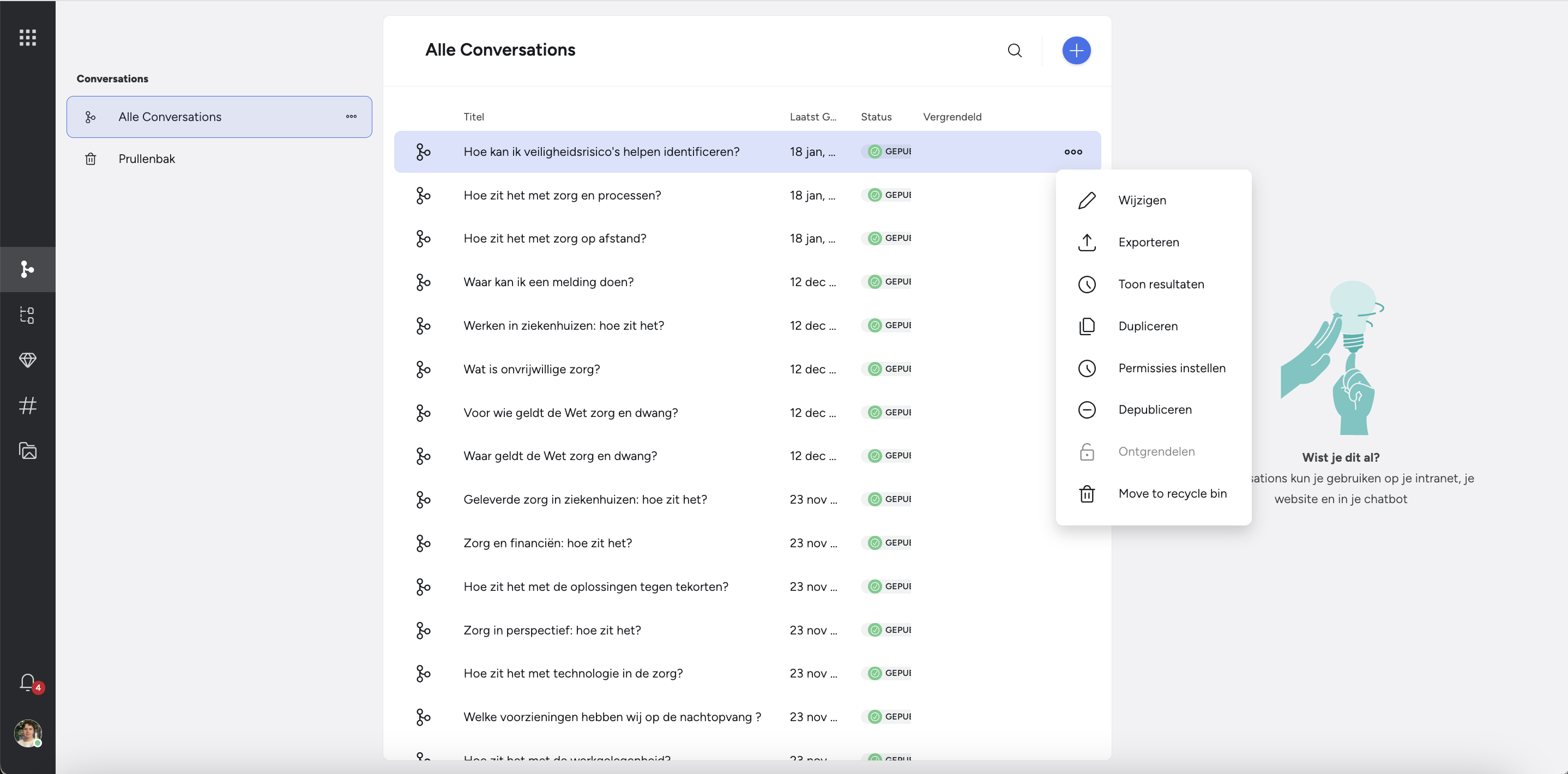
Task: Open the Alle Conversations more-options dots
Action: [x=351, y=117]
